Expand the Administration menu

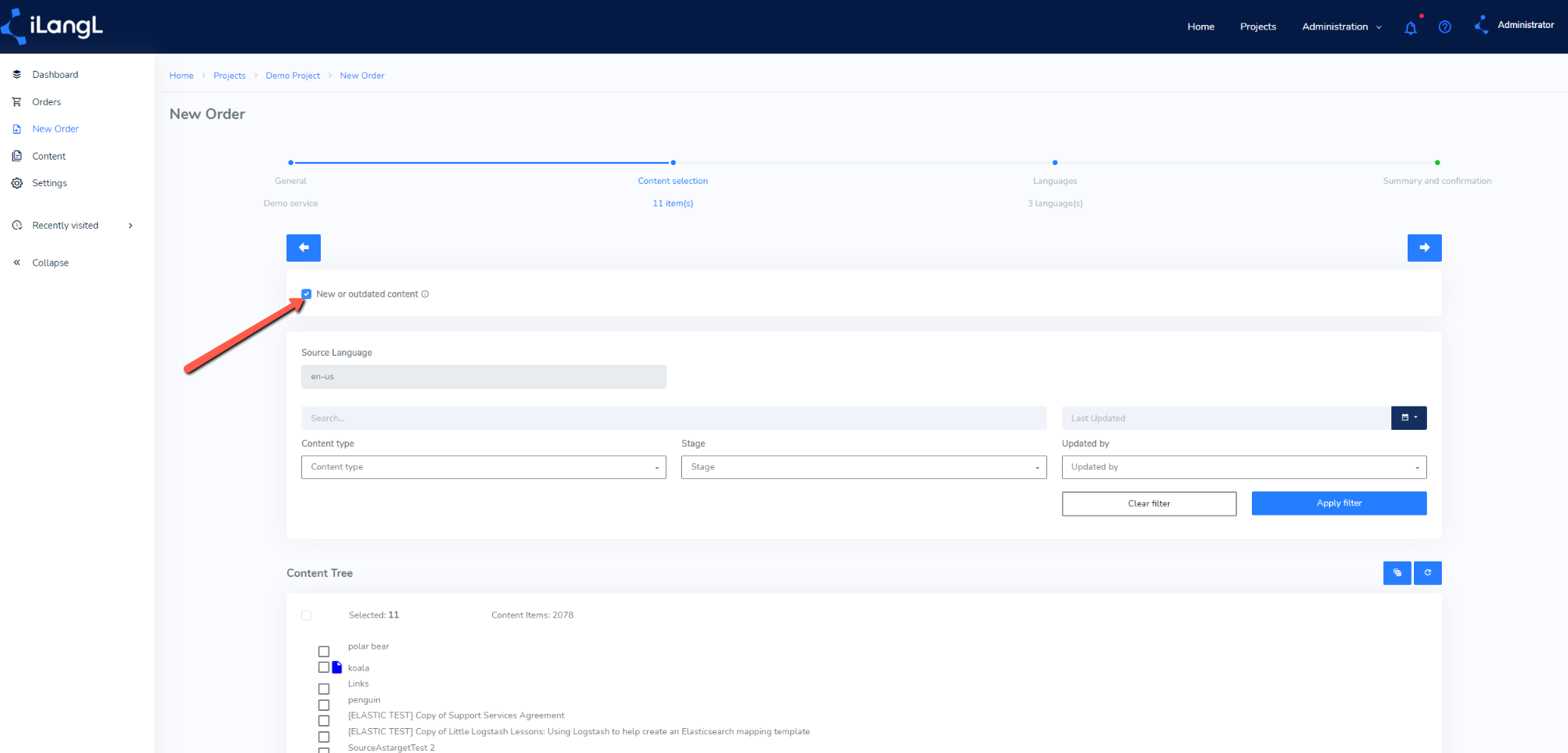pos(1341,27)
